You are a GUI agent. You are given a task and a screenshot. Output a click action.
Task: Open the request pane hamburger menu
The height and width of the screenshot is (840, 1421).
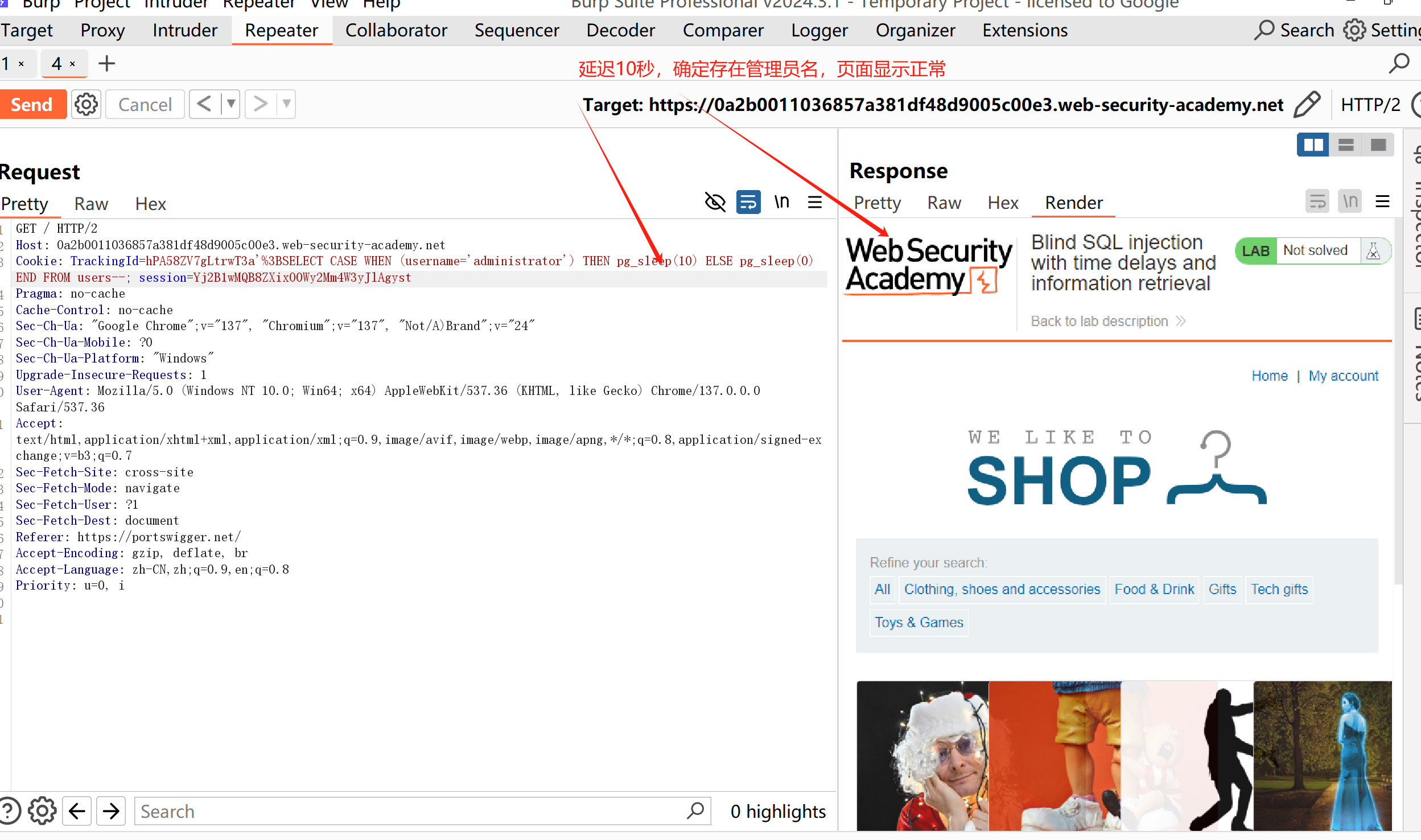point(815,202)
